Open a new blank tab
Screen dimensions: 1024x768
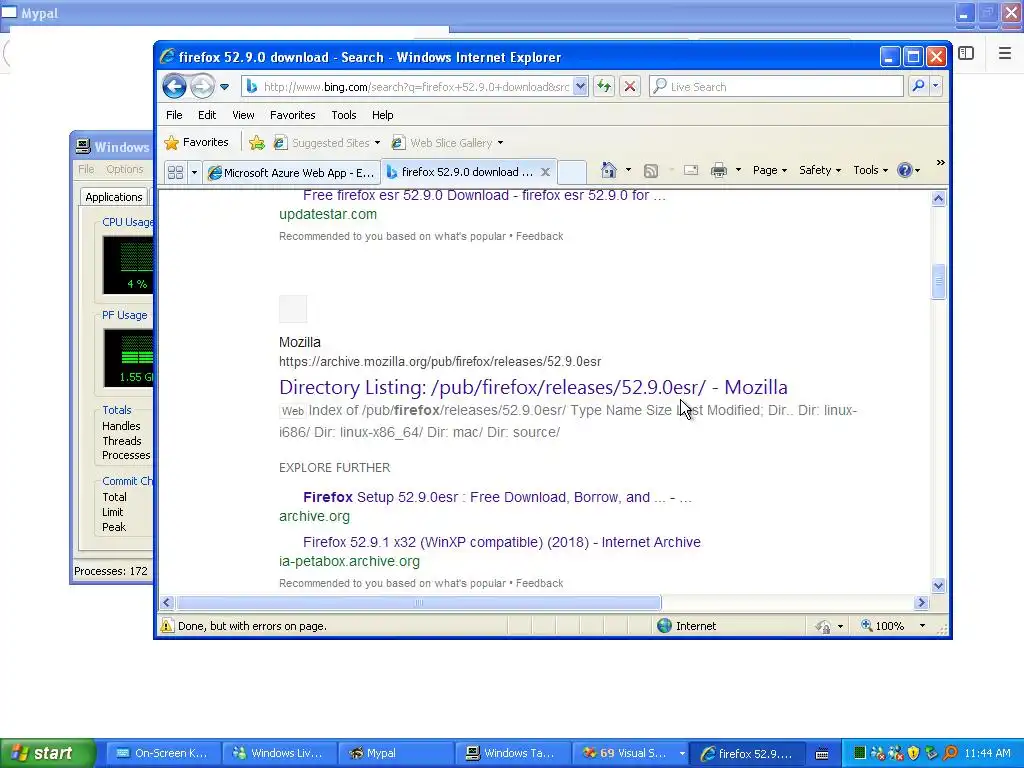coord(571,172)
